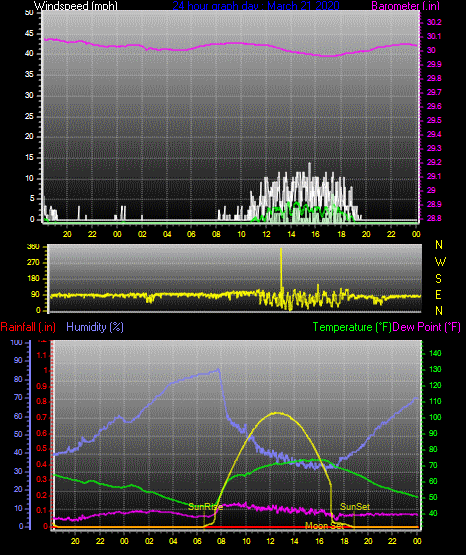Select the 100 humidity axis value
Viewport: 466px width, 555px height.
point(17,342)
